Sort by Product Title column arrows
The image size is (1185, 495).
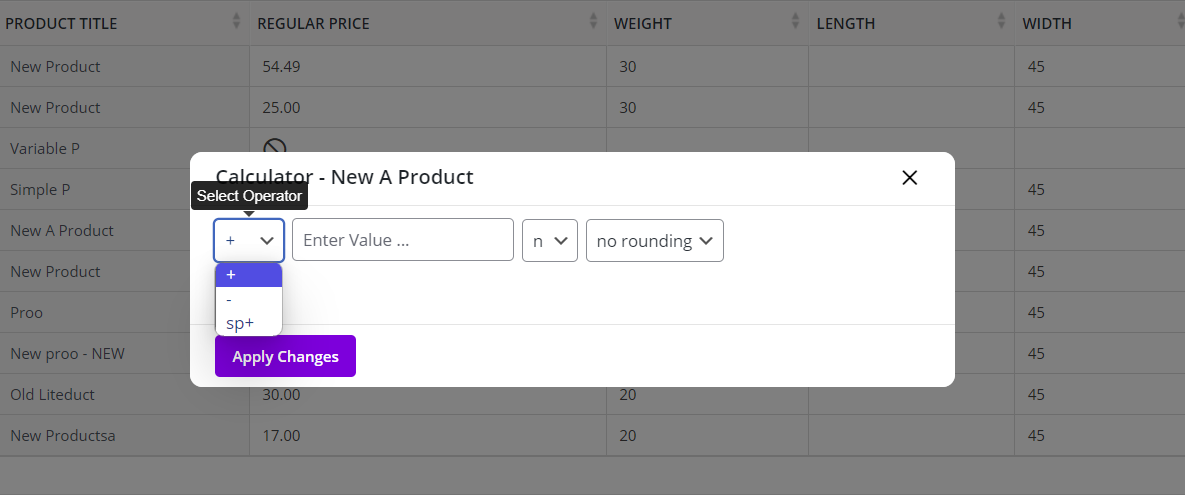click(x=237, y=21)
